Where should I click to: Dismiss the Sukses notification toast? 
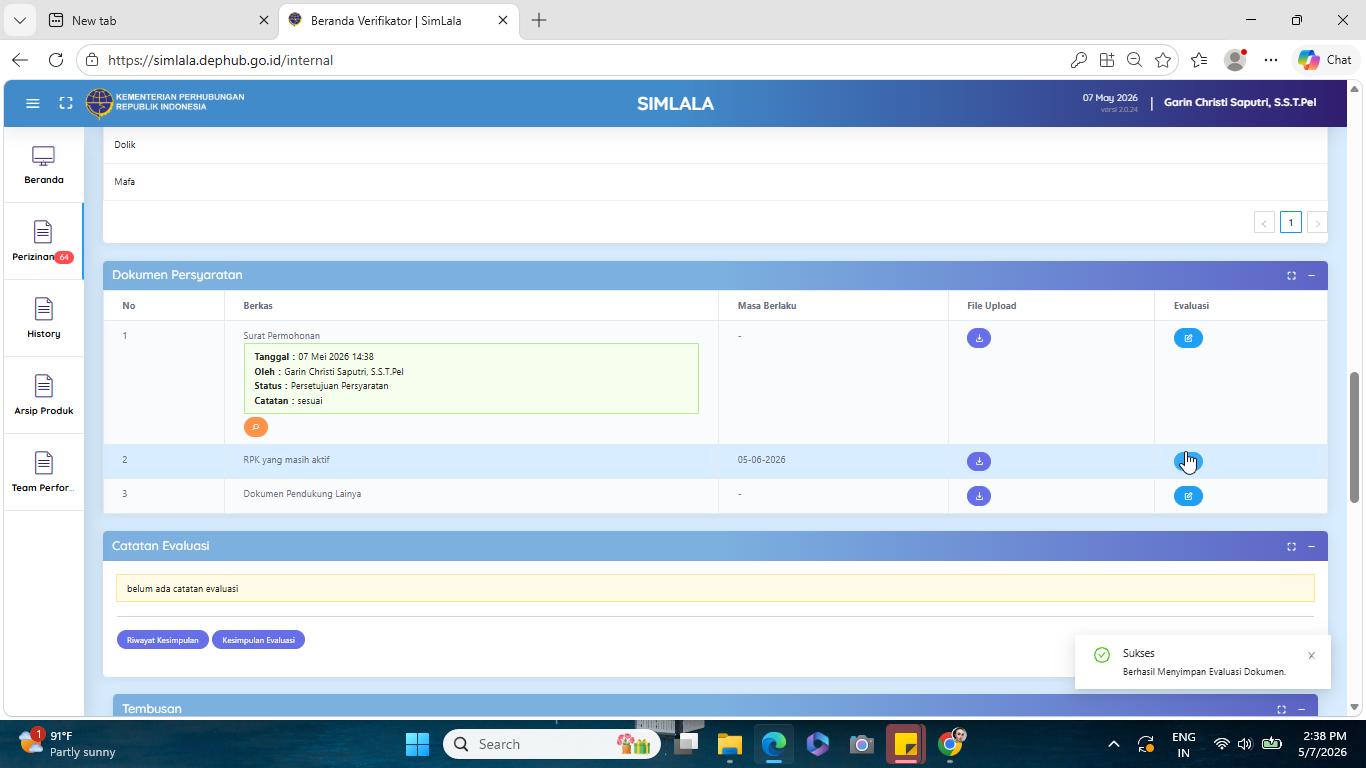pyautogui.click(x=1311, y=656)
